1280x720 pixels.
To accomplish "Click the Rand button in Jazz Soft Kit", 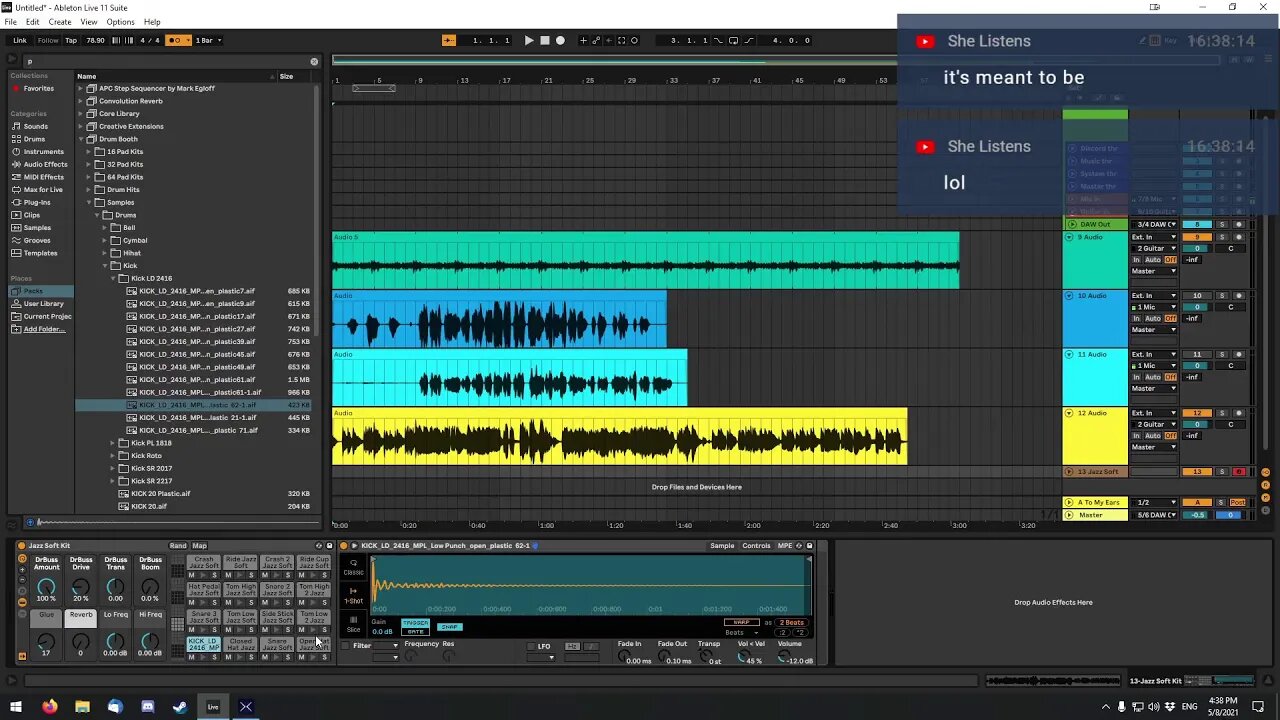I will [x=178, y=546].
